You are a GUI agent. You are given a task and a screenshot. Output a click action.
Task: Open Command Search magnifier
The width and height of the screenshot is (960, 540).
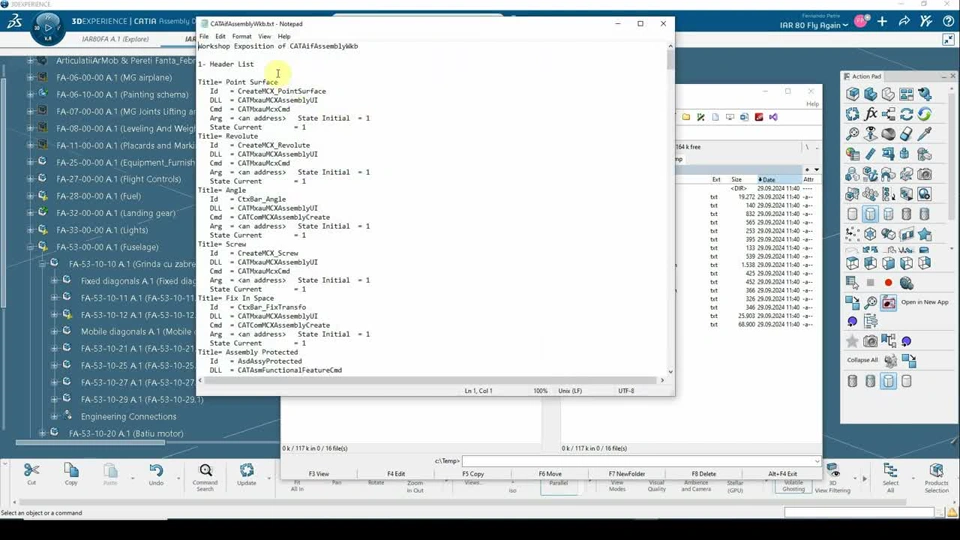(x=206, y=470)
